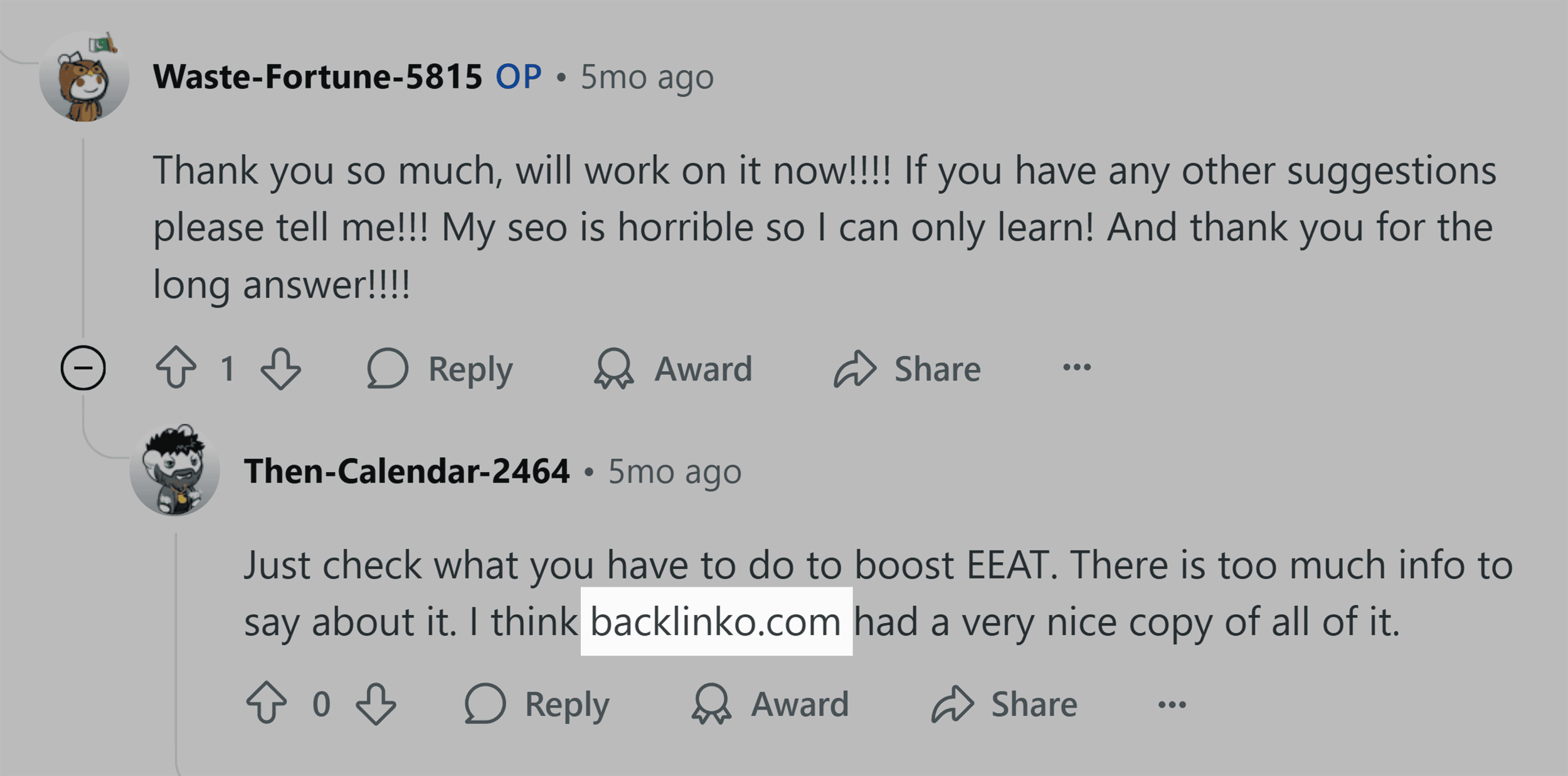Give an Award to Waste-Fortune-5815's comment

coord(673,369)
